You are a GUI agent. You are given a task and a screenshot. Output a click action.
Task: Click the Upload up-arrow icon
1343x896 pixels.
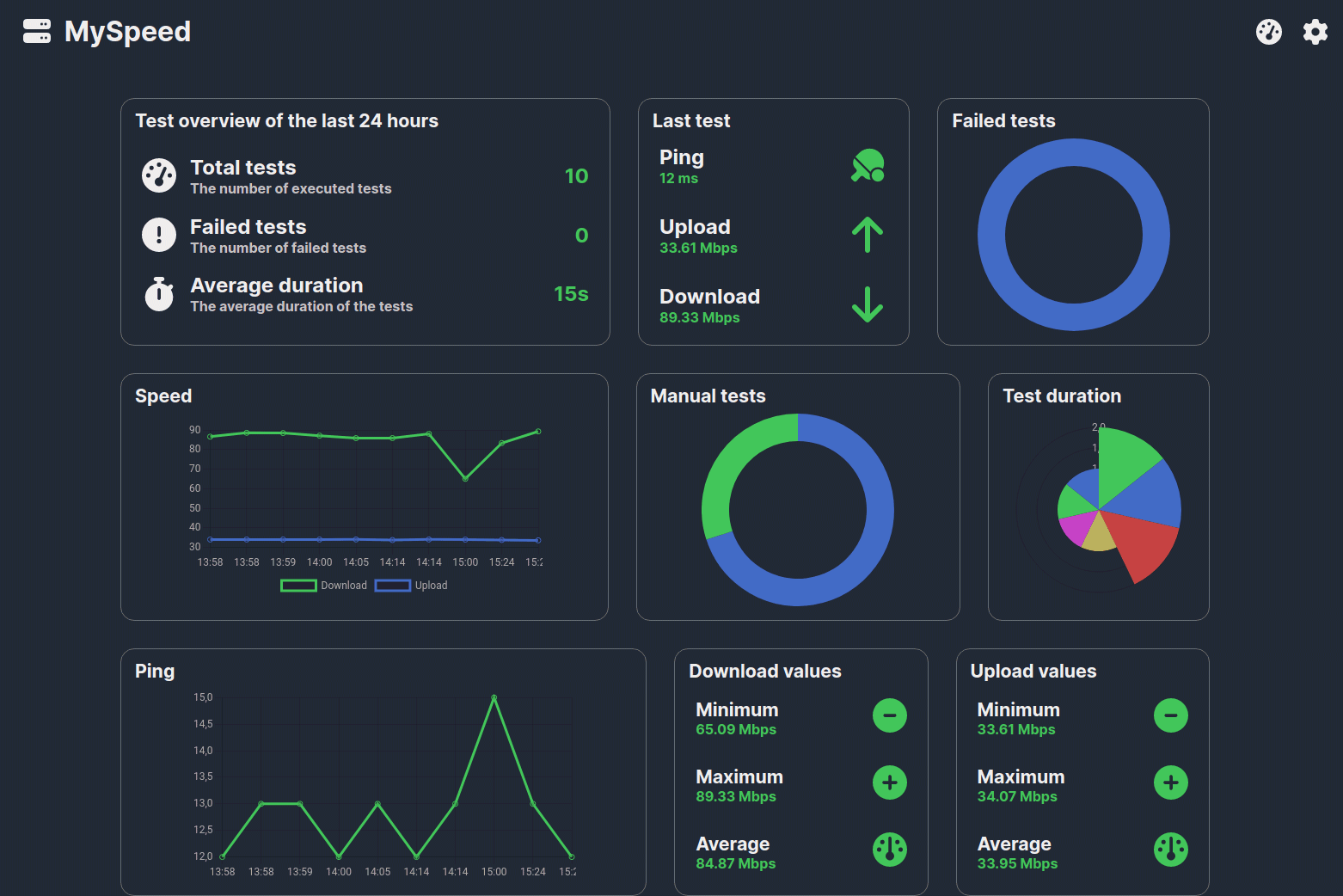point(868,235)
